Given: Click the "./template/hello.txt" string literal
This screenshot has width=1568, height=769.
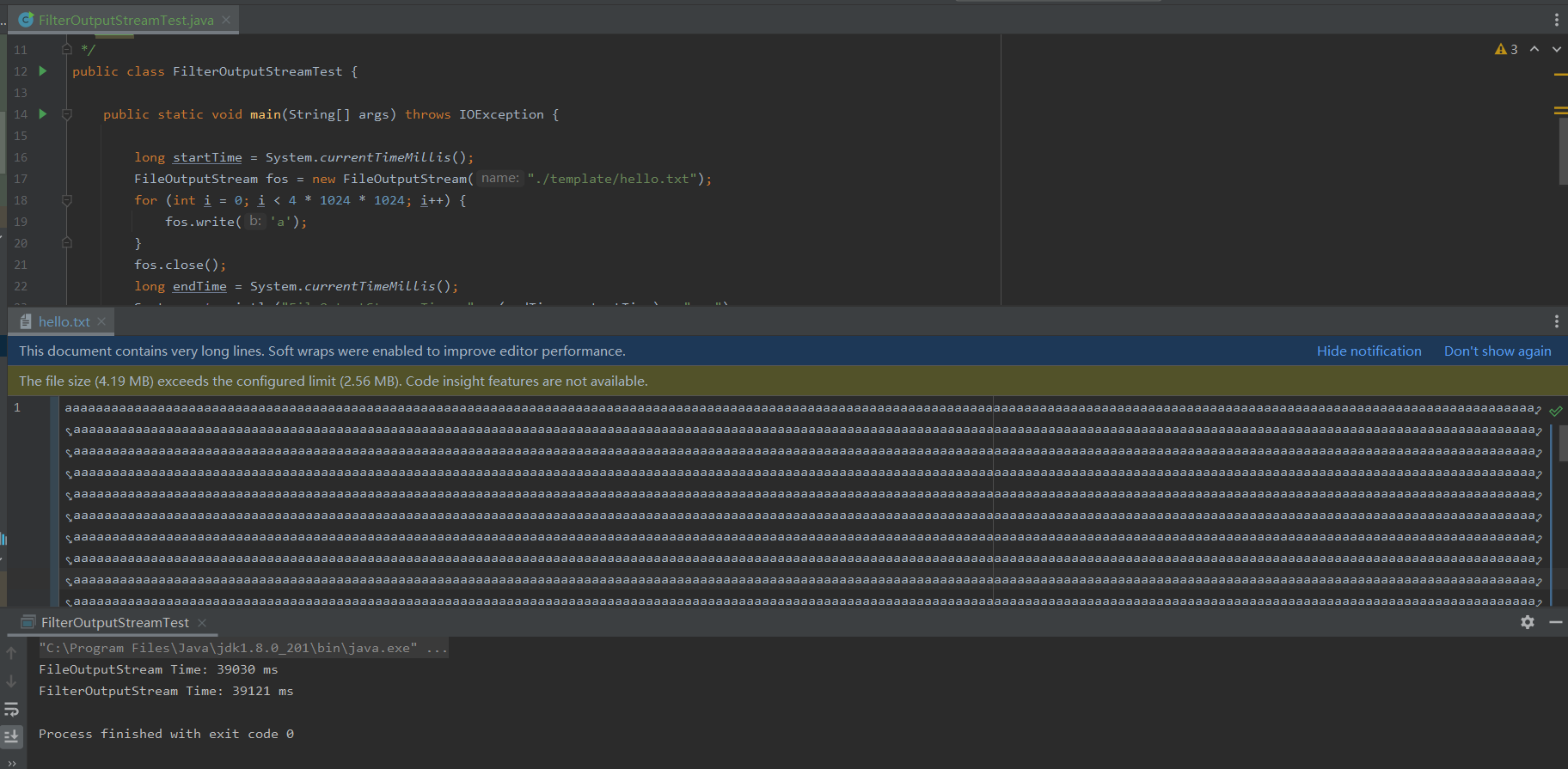Looking at the screenshot, I should click(612, 179).
